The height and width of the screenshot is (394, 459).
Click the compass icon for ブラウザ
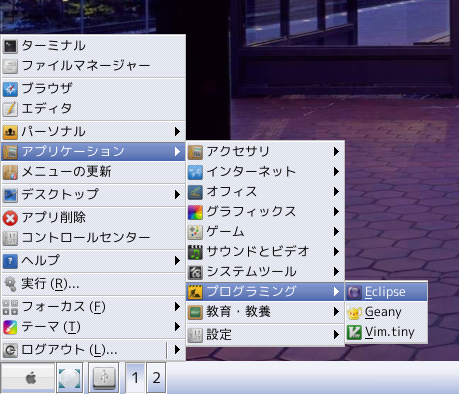coord(10,89)
